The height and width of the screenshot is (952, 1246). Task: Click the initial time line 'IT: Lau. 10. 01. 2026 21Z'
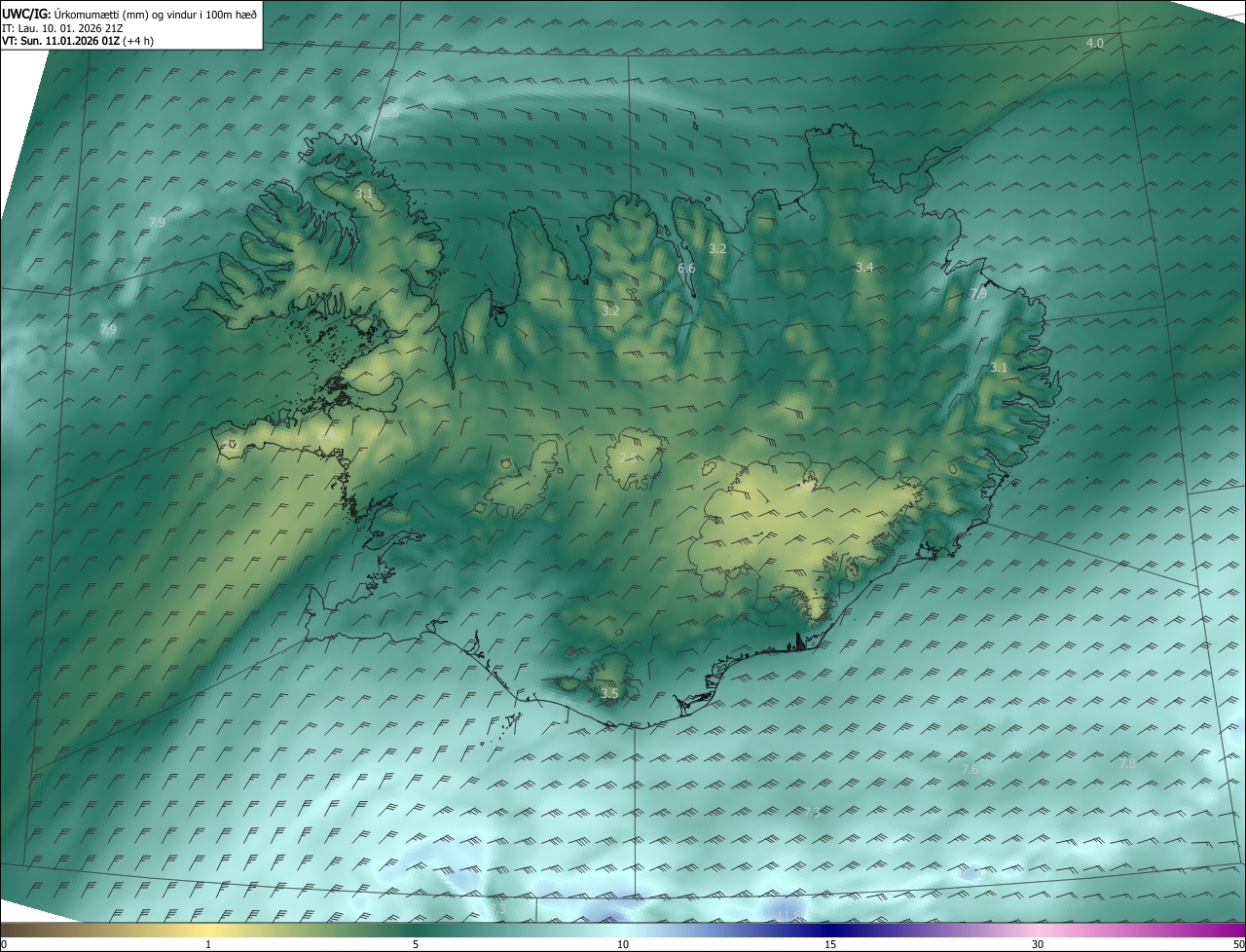62,27
